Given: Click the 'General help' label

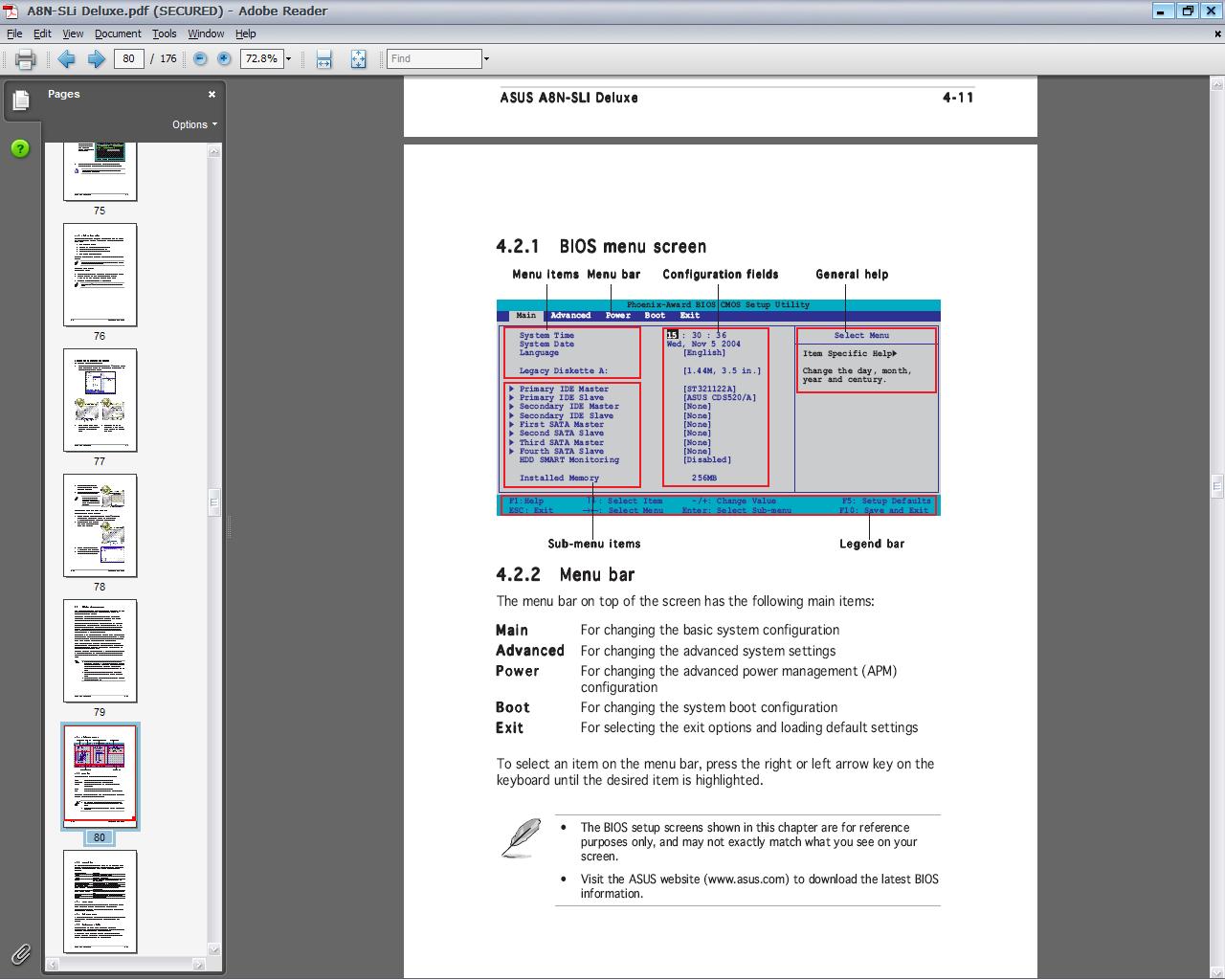Looking at the screenshot, I should (x=852, y=274).
